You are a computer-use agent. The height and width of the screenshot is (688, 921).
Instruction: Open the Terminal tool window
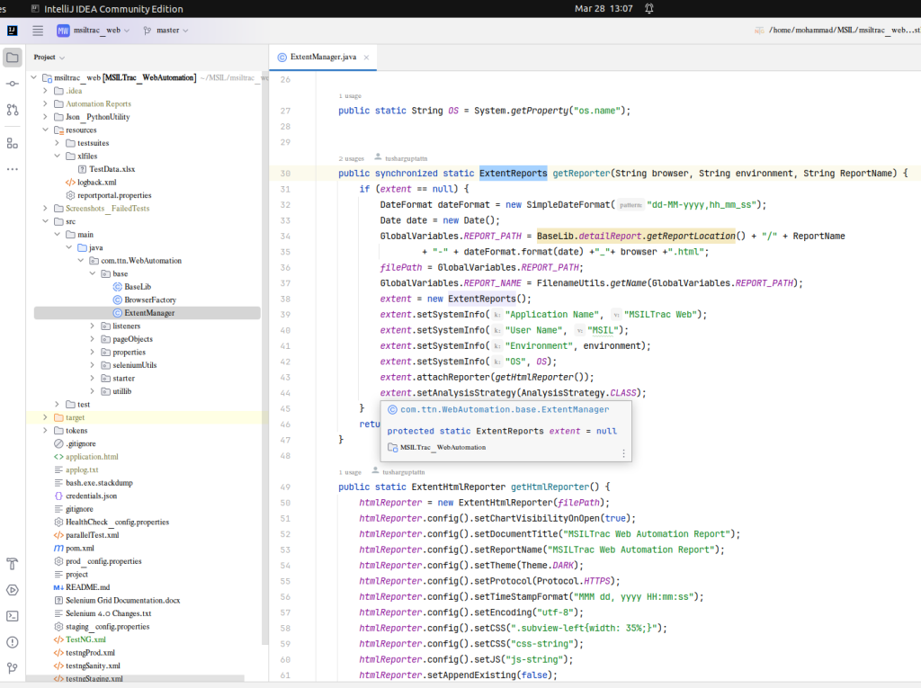(12, 616)
